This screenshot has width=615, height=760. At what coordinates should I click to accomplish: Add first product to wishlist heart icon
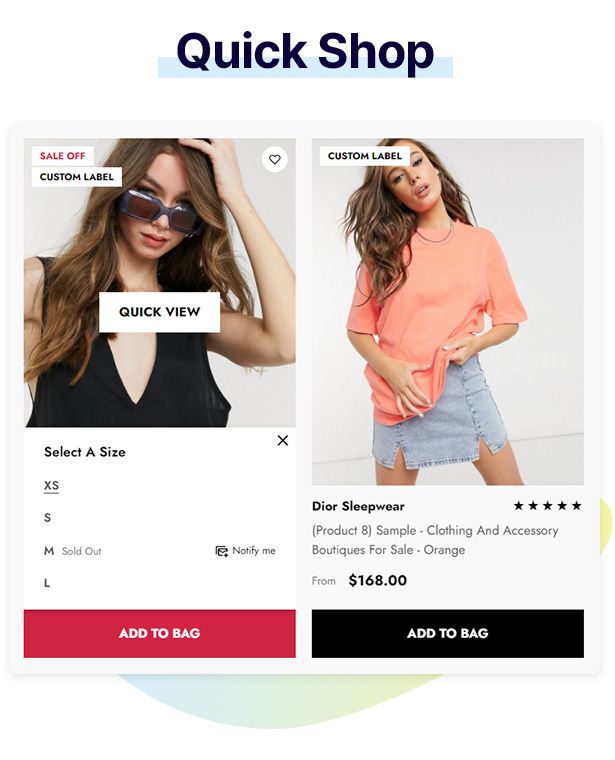[x=274, y=159]
